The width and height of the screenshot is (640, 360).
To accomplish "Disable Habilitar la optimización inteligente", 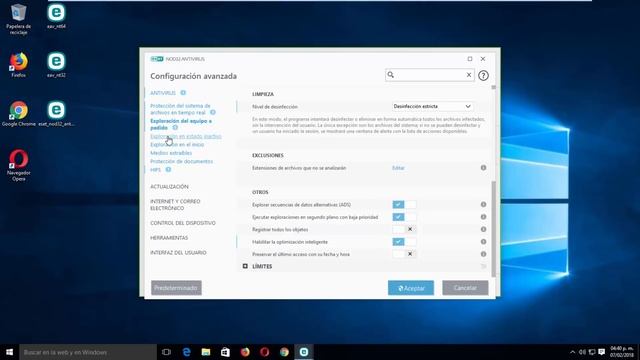I will pyautogui.click(x=404, y=242).
